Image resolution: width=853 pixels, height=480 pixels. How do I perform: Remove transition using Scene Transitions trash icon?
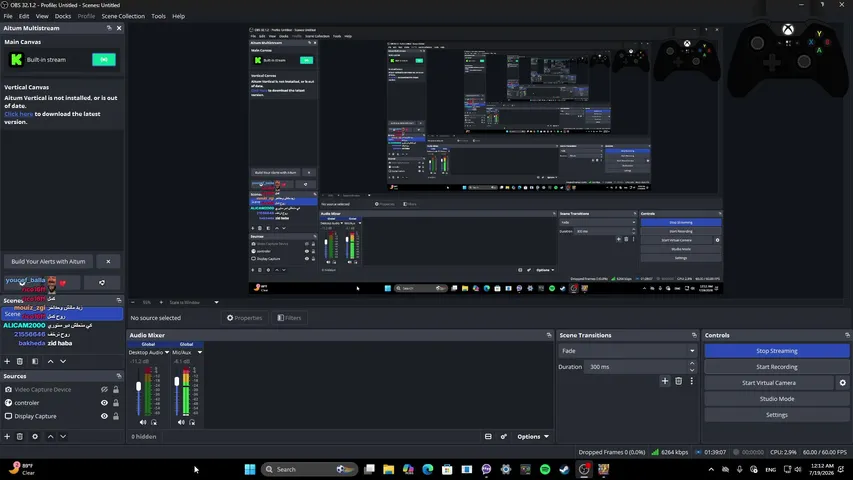tap(678, 381)
